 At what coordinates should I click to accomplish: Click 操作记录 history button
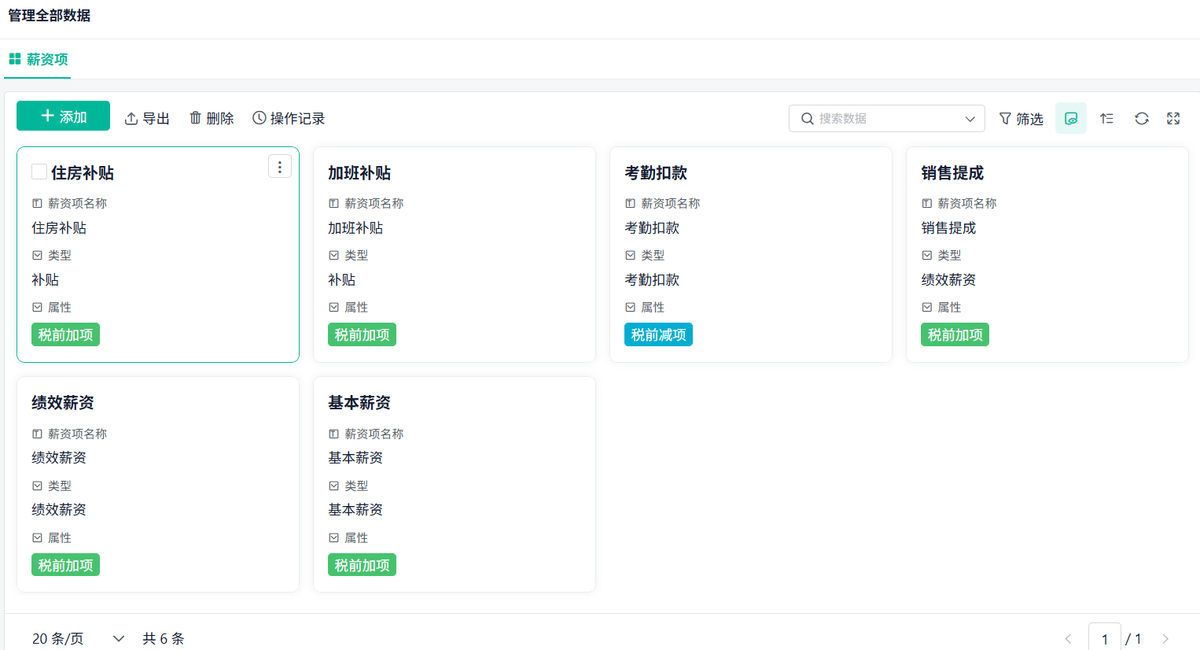click(x=288, y=118)
